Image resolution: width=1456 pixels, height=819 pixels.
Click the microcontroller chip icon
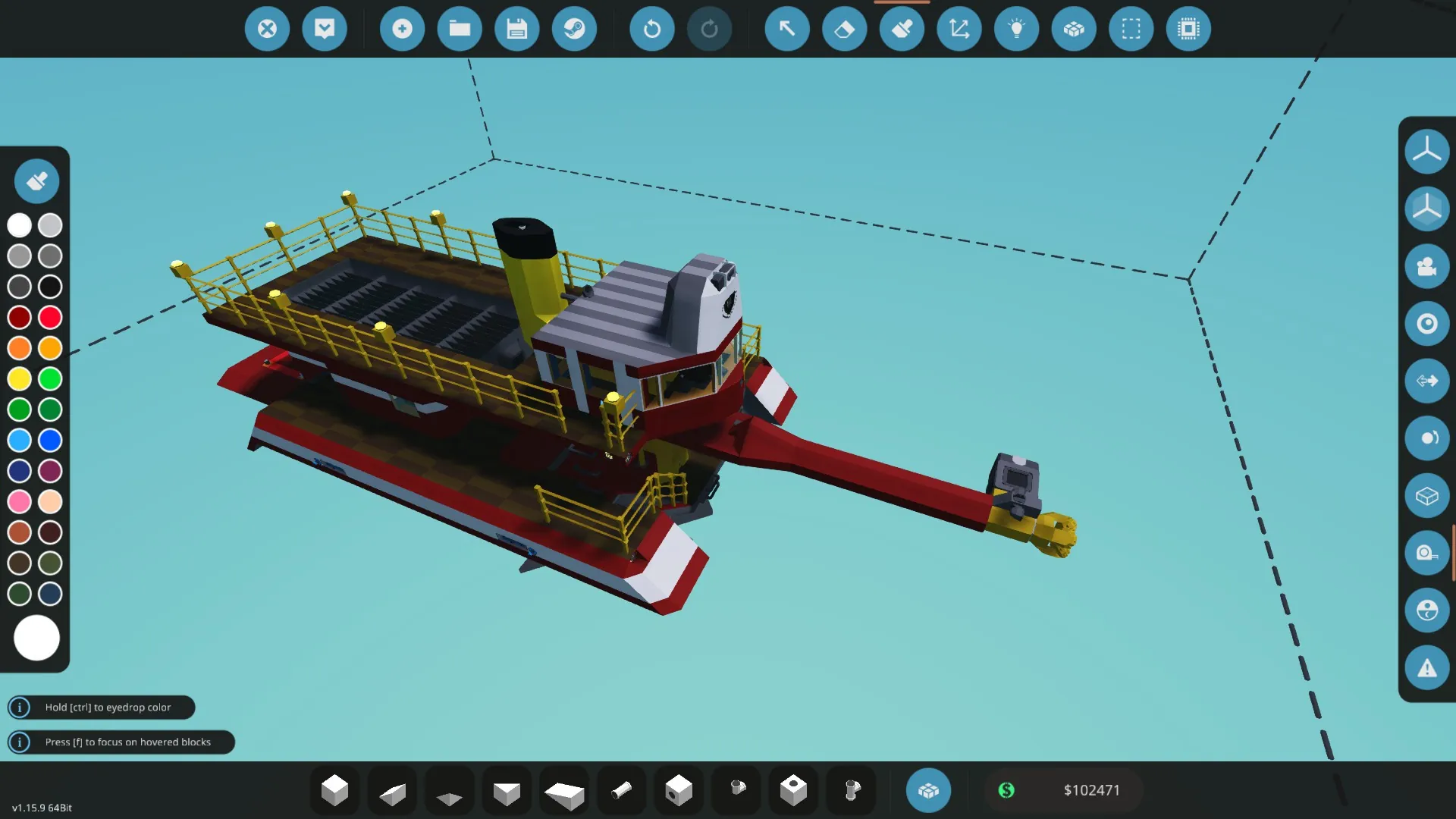click(1188, 29)
